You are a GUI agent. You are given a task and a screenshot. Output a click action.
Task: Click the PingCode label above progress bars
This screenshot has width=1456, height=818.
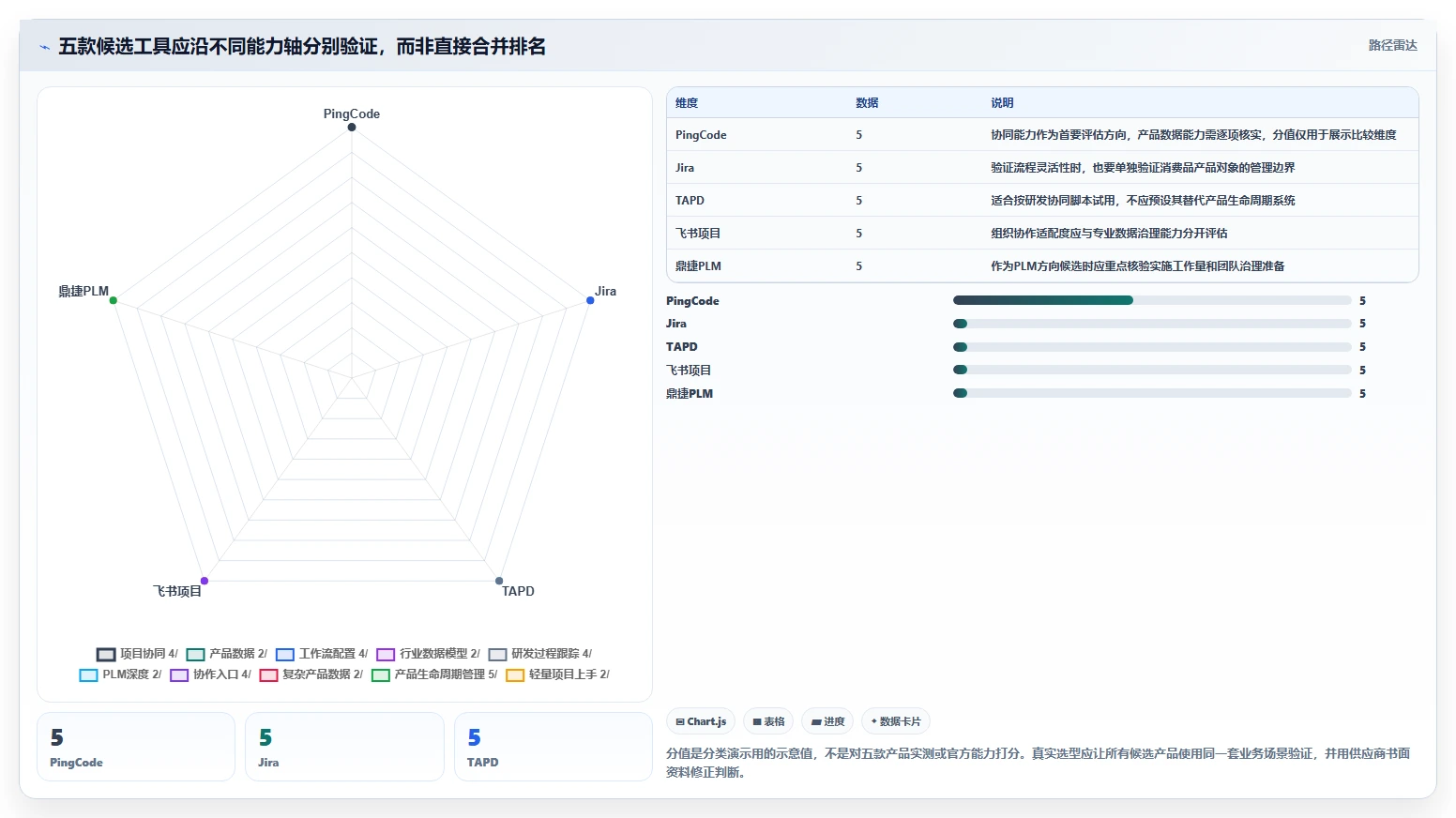pos(692,301)
